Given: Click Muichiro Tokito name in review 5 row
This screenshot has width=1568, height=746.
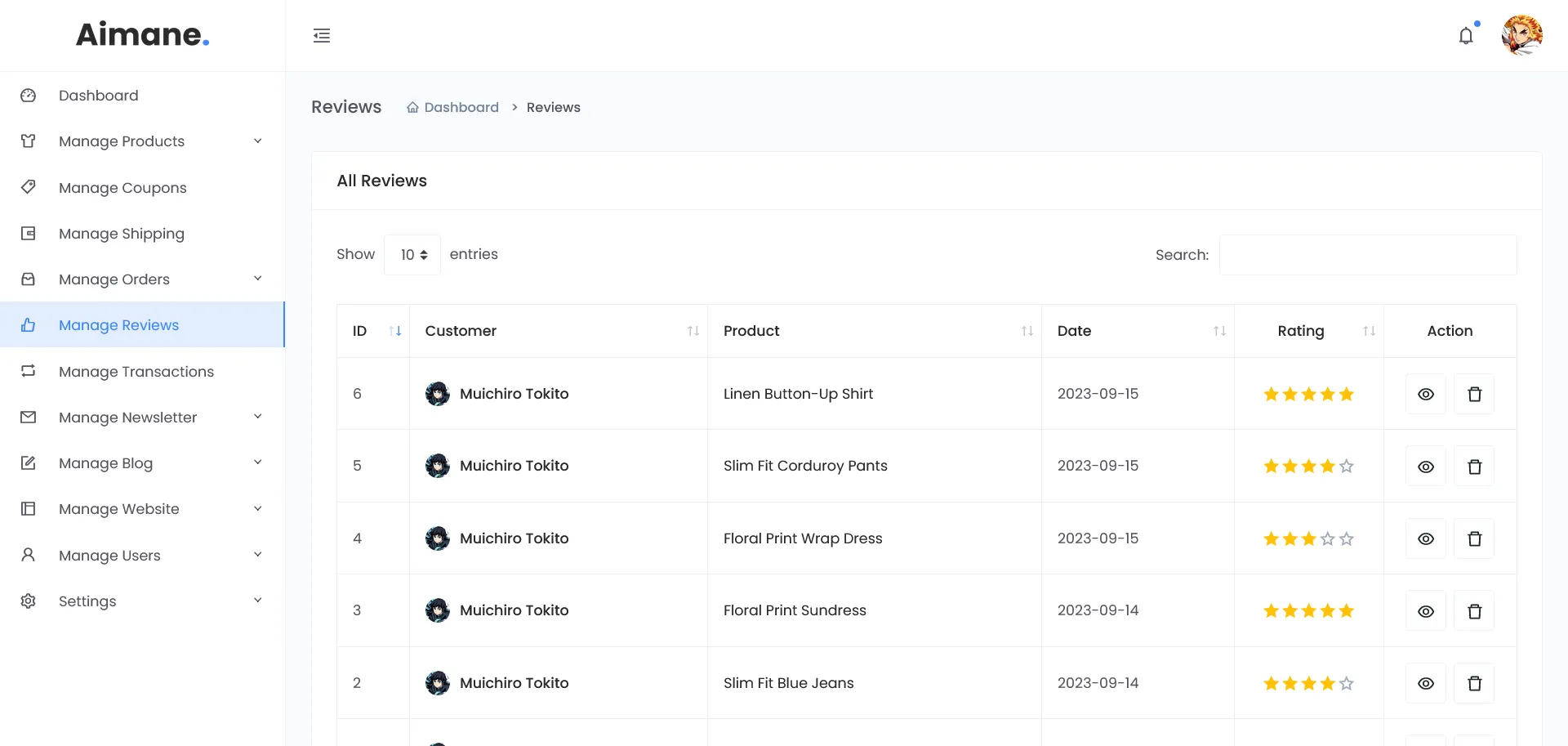Looking at the screenshot, I should coord(514,466).
